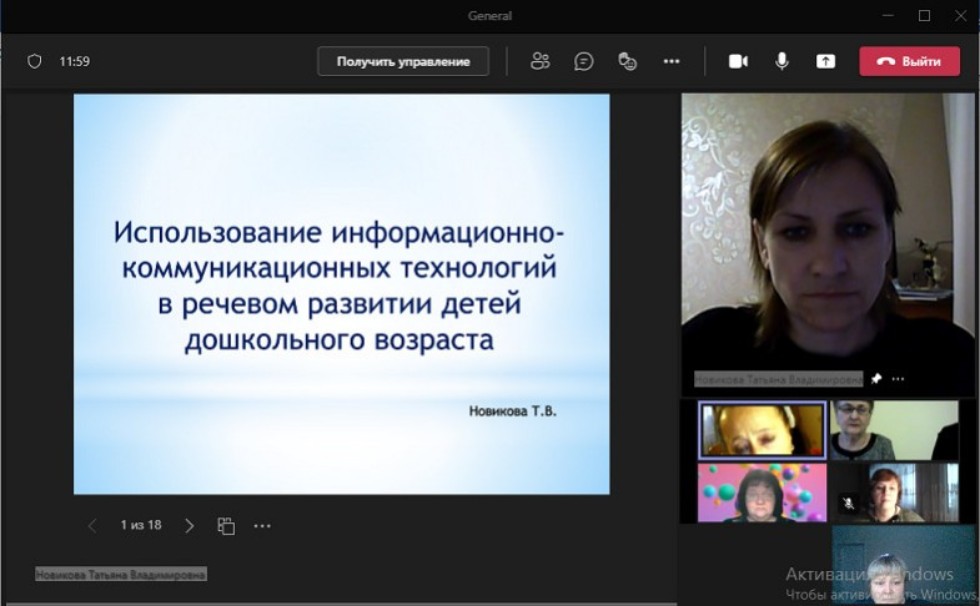Click the share content icon
The width and height of the screenshot is (980, 606).
[825, 61]
